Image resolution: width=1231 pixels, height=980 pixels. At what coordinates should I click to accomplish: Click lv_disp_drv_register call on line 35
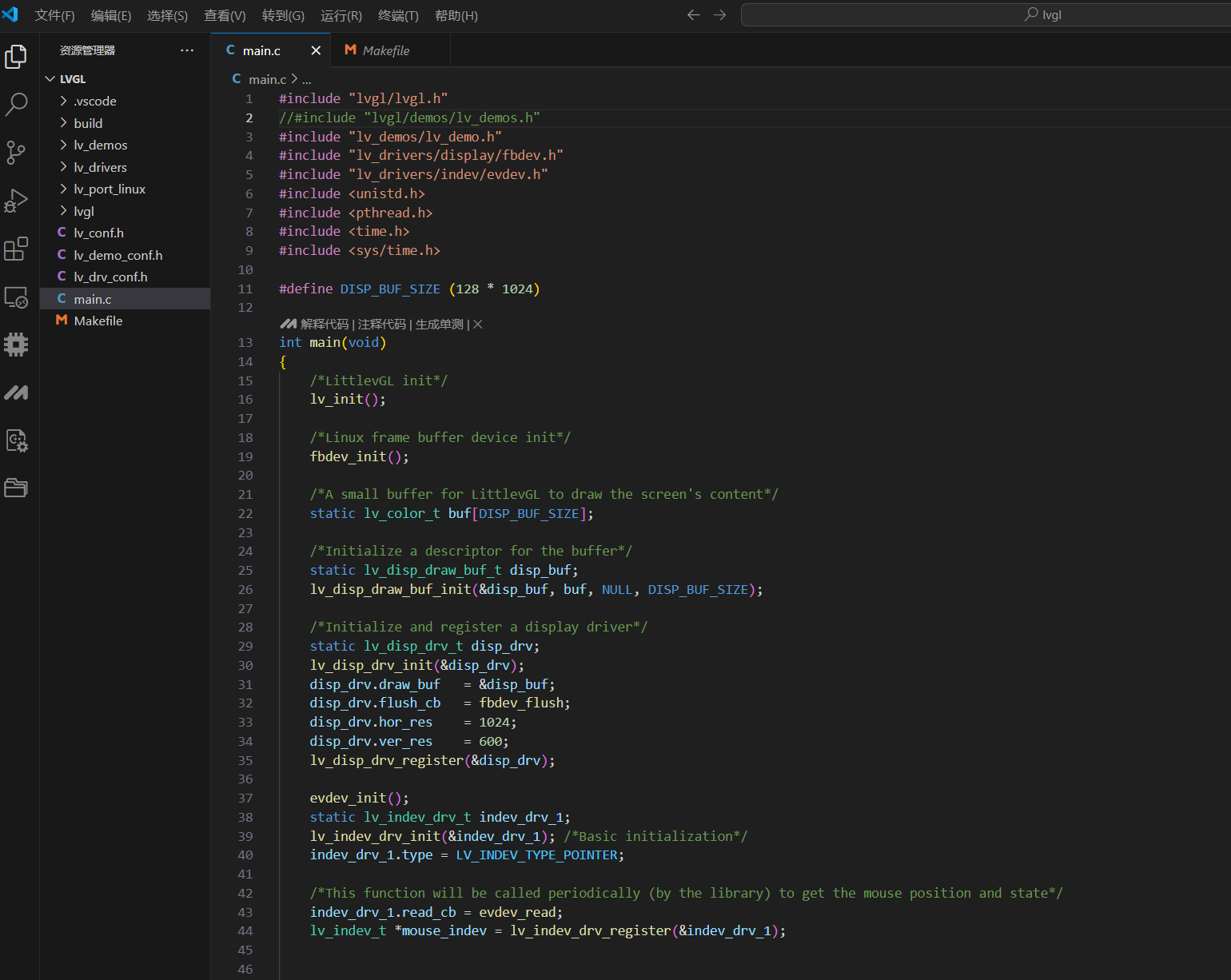(x=432, y=760)
